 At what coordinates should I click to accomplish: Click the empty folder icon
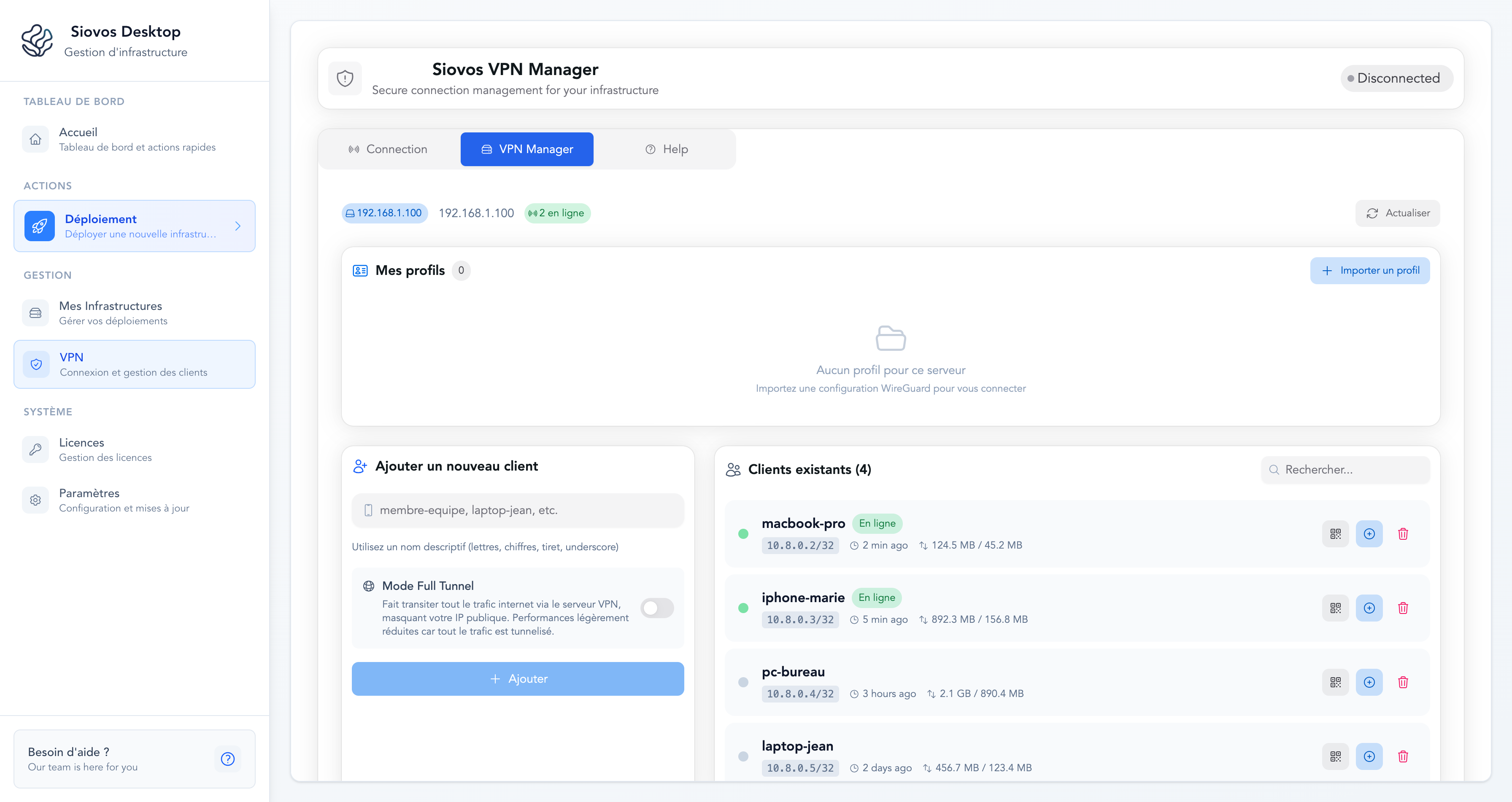(x=891, y=338)
